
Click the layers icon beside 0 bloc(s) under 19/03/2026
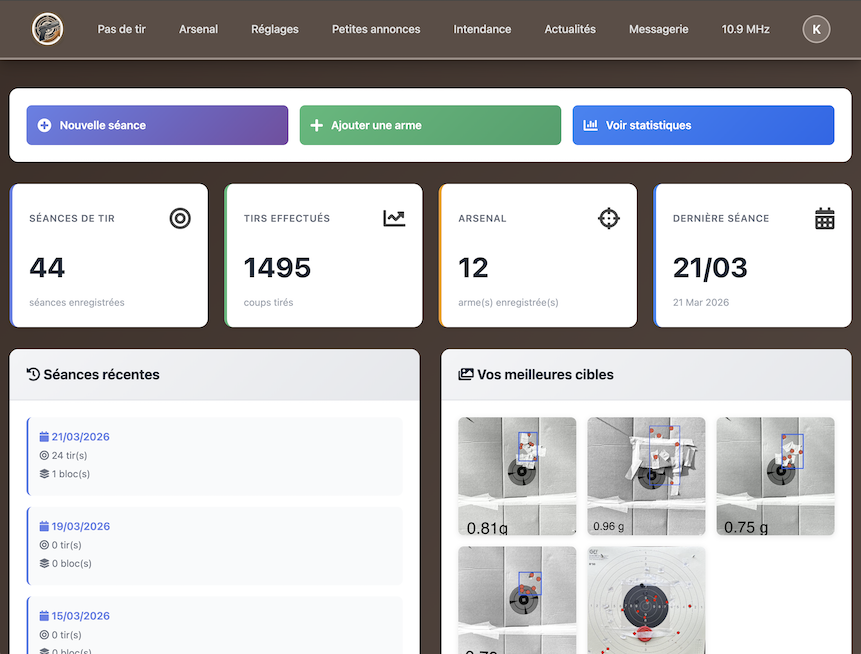click(44, 563)
